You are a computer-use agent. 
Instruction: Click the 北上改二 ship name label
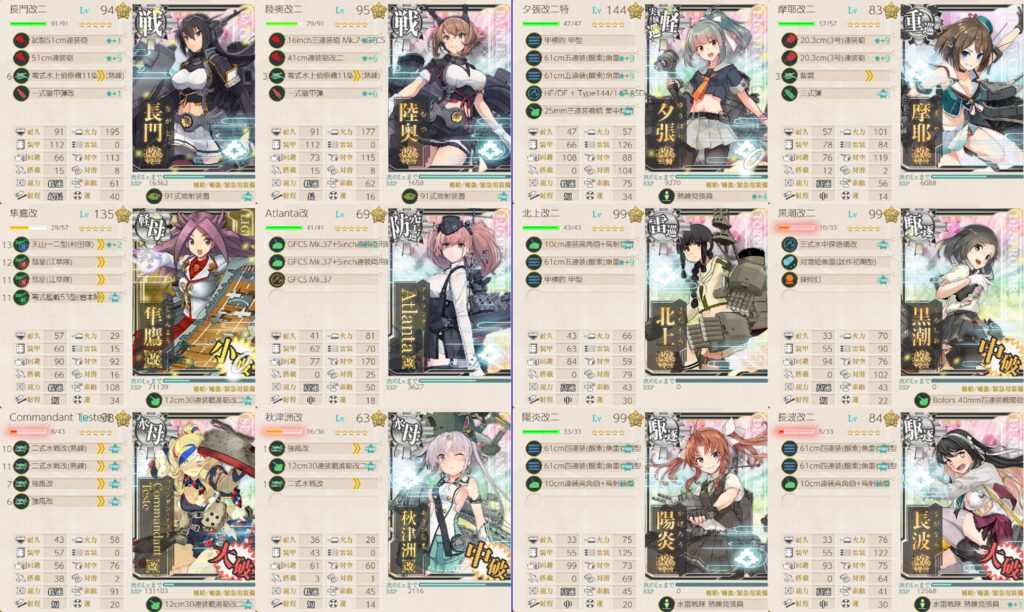(541, 214)
